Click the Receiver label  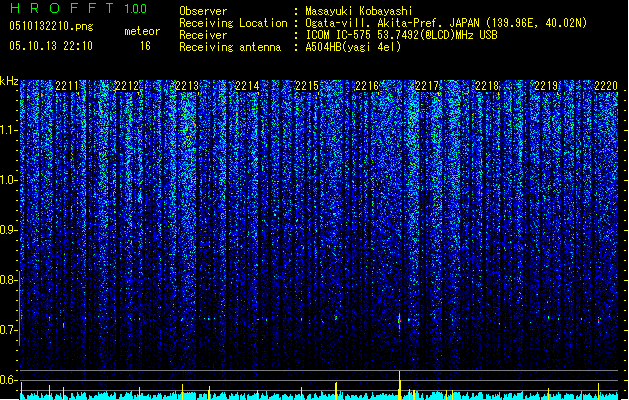click(x=203, y=35)
